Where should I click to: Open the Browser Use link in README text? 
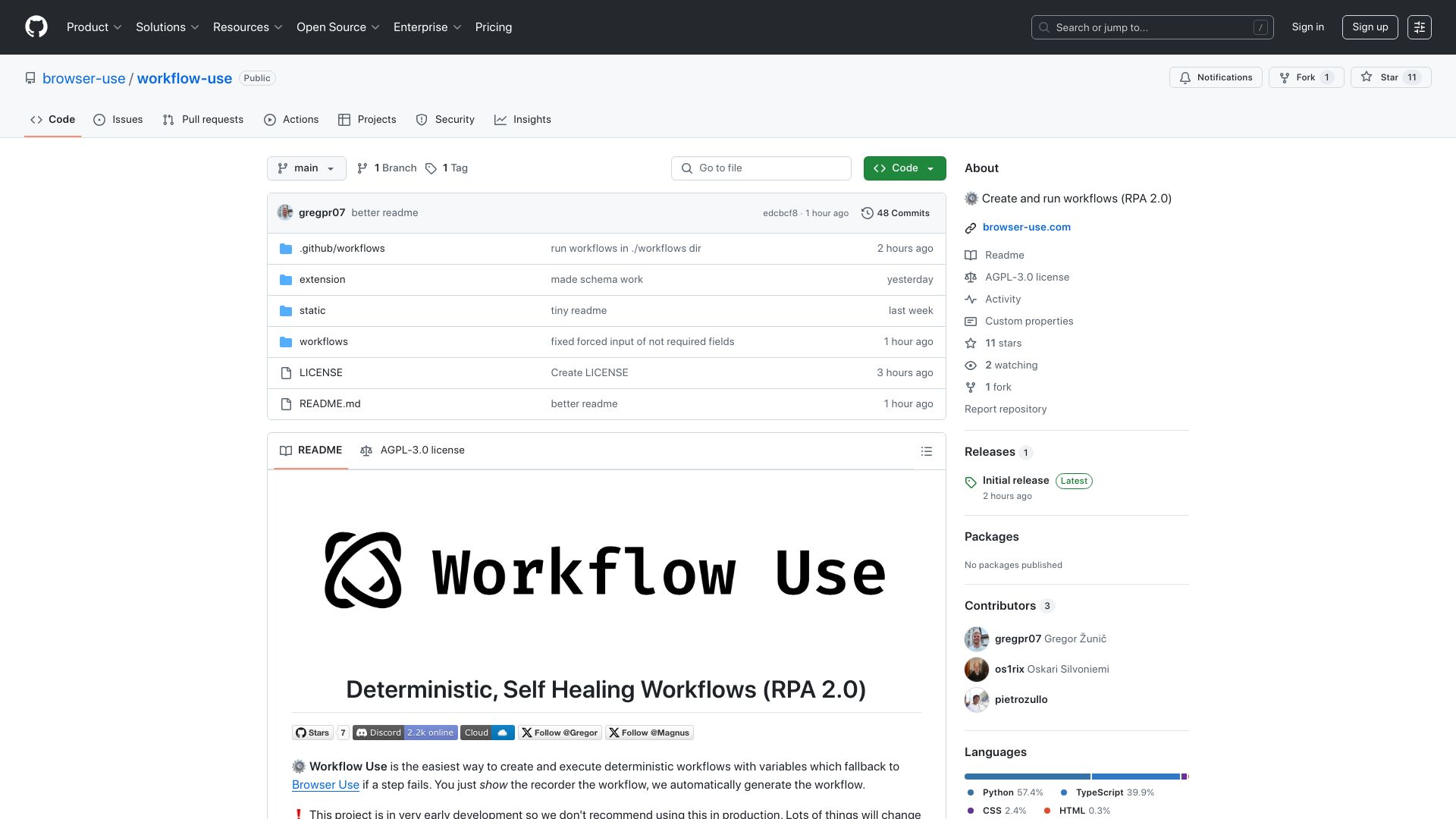point(325,785)
